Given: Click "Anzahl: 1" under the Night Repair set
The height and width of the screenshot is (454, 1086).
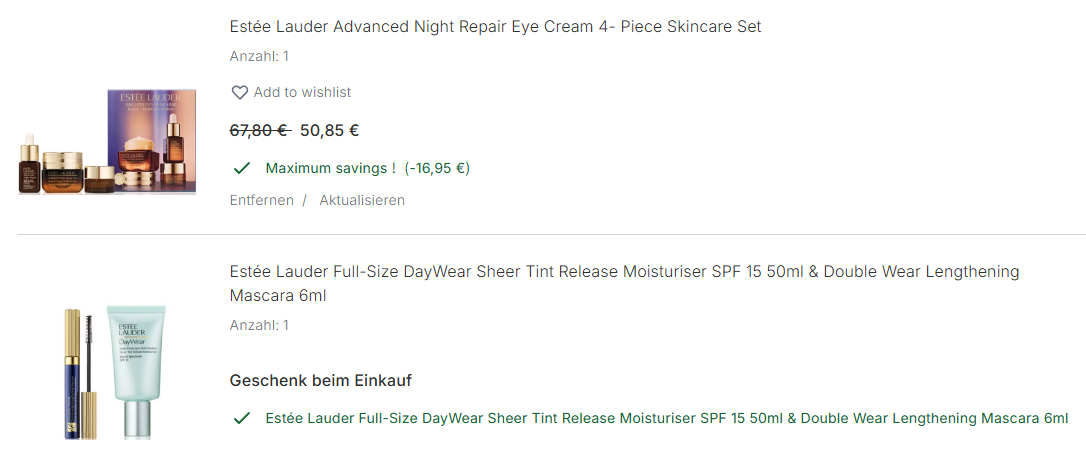Looking at the screenshot, I should (x=259, y=56).
